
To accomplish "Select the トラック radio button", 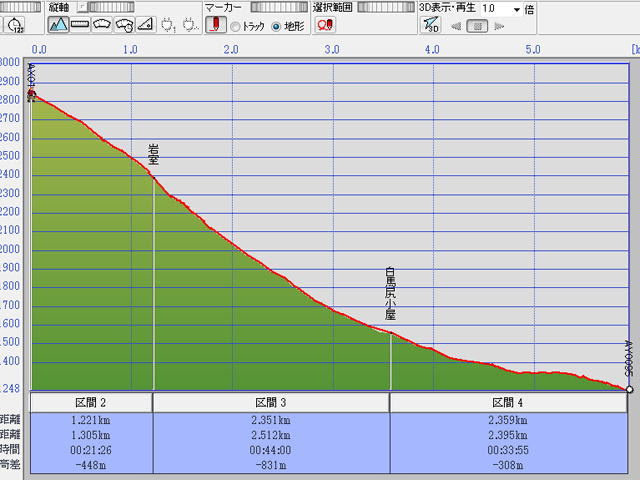I will tap(235, 27).
